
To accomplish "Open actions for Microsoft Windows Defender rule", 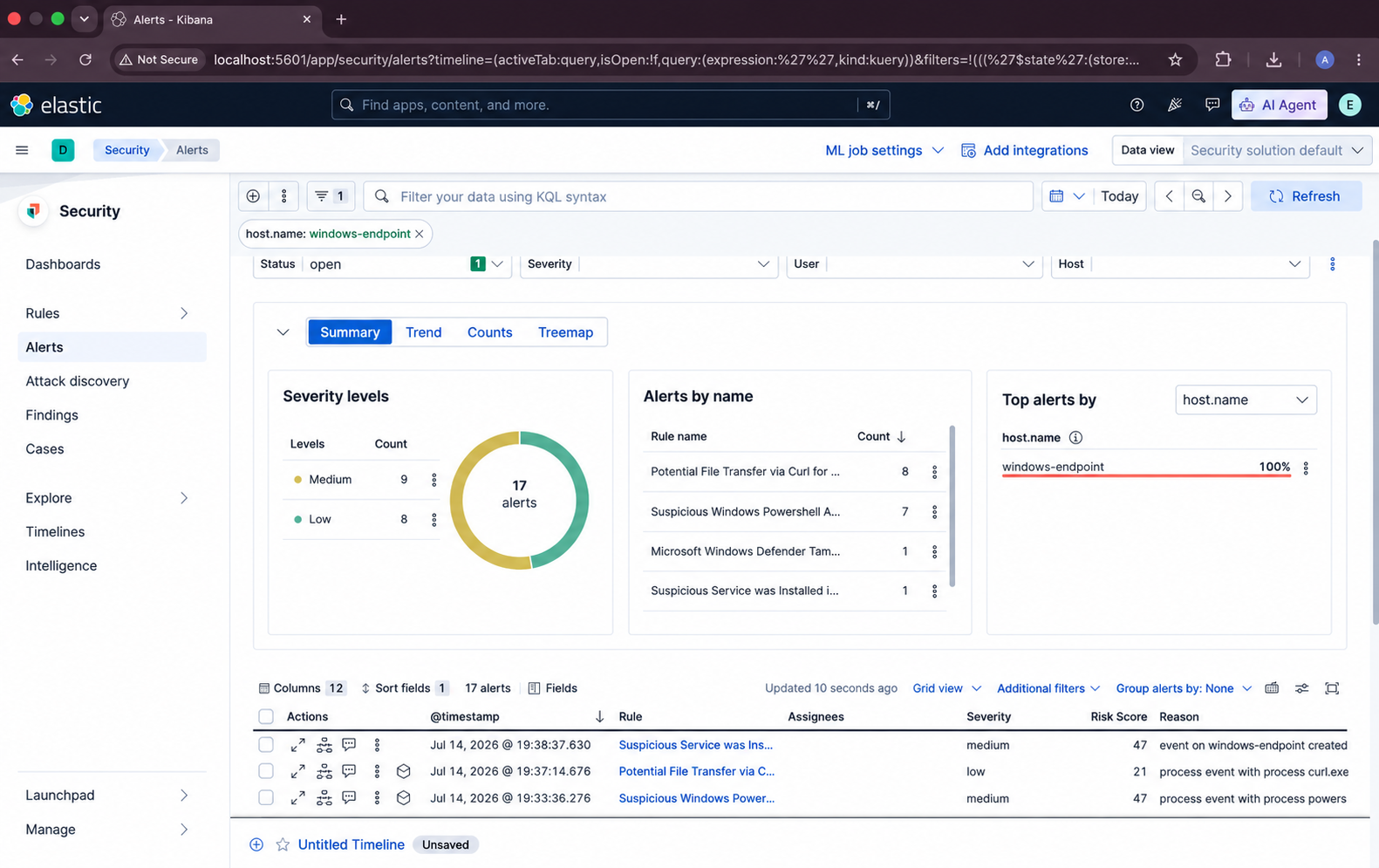I will click(934, 551).
